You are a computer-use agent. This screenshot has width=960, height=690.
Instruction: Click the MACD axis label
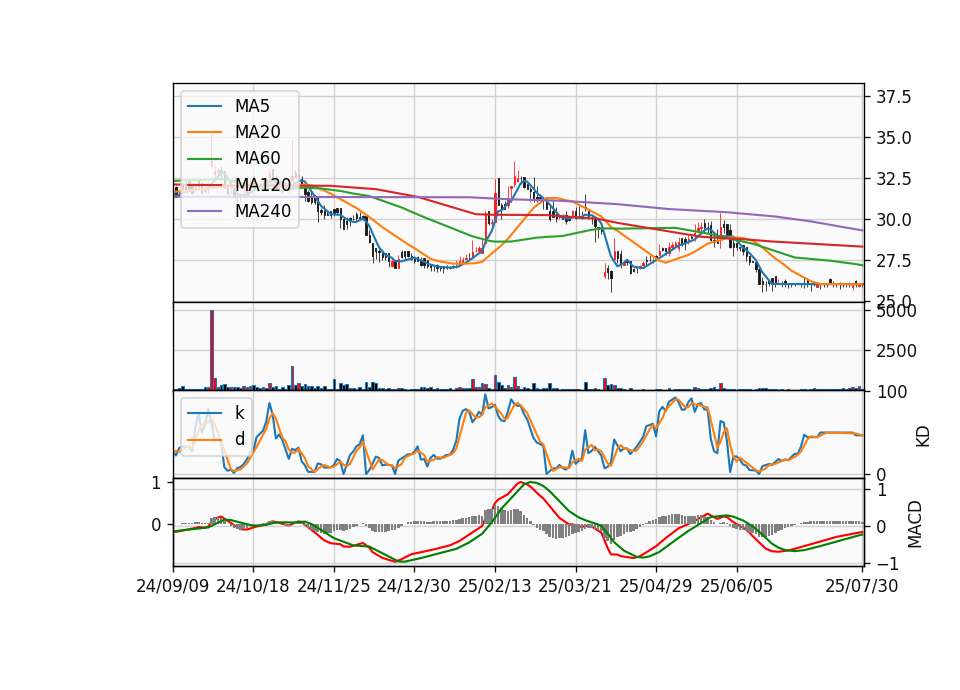[915, 524]
